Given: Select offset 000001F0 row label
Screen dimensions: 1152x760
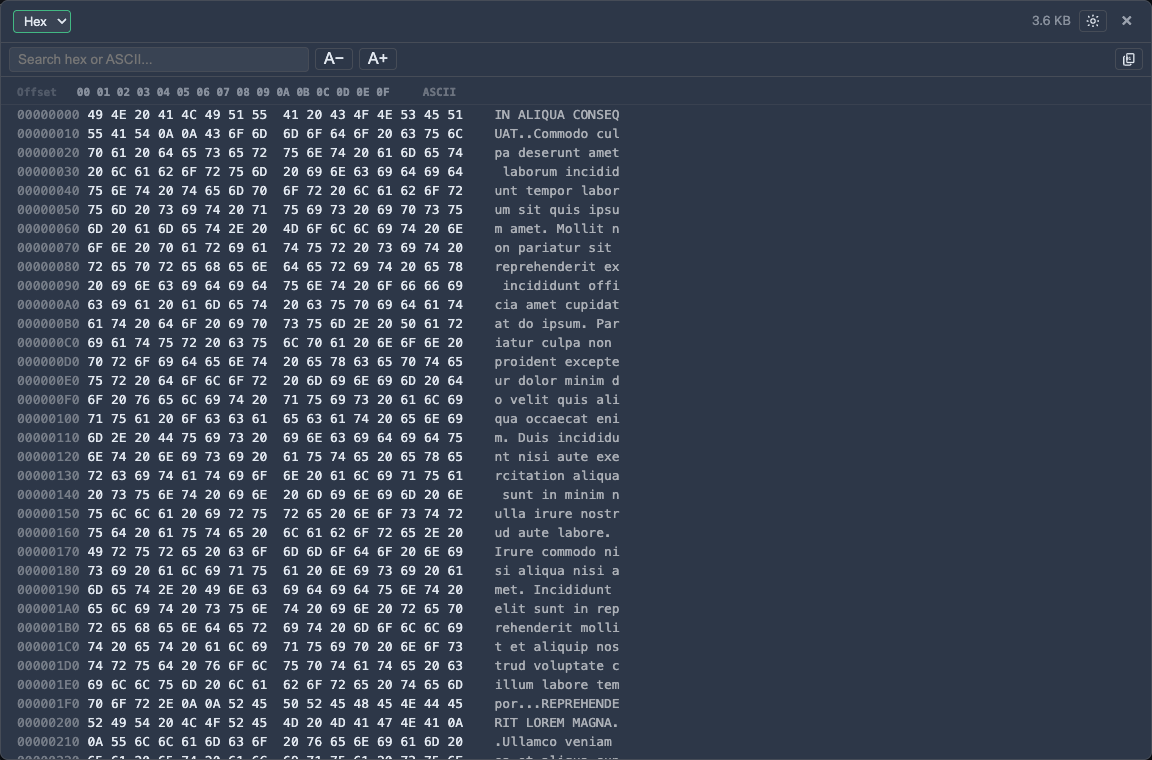Looking at the screenshot, I should (x=48, y=703).
